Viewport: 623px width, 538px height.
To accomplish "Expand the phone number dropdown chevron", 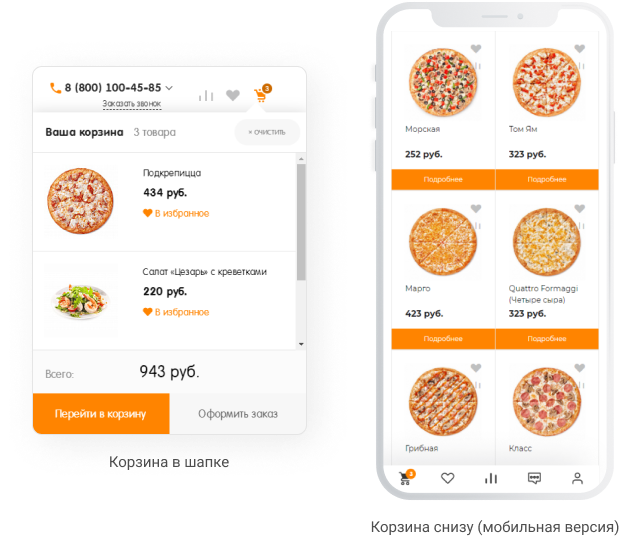I will pyautogui.click(x=169, y=88).
